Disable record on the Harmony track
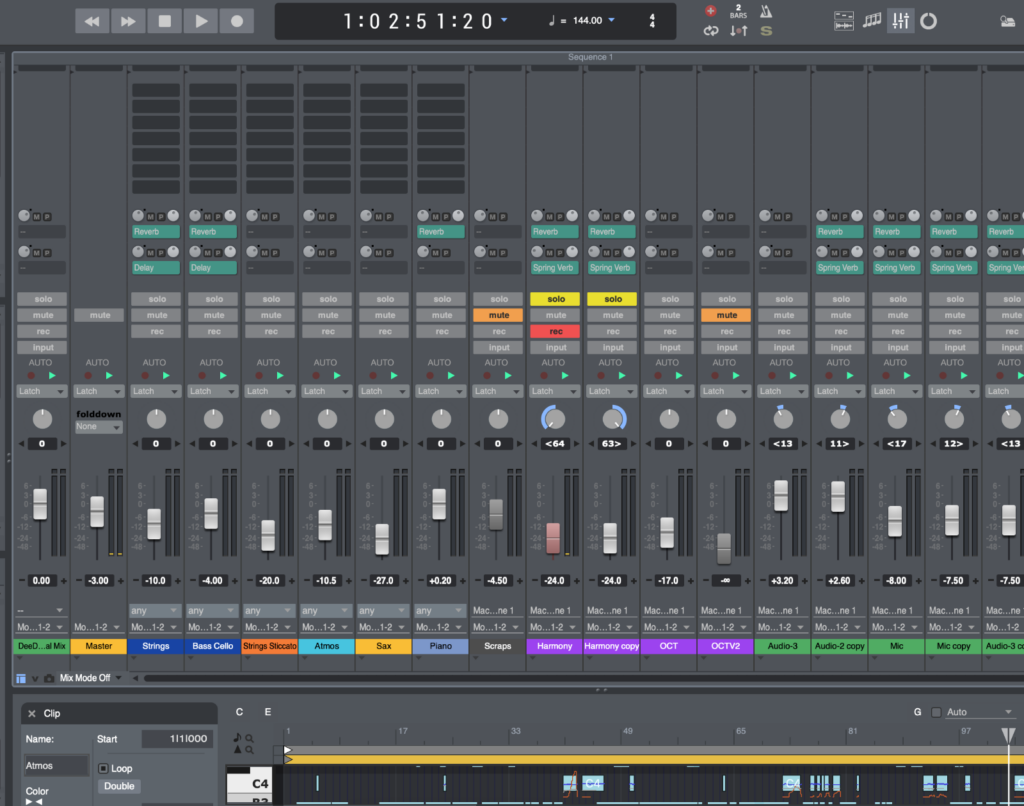Image resolution: width=1024 pixels, height=806 pixels. click(x=556, y=332)
